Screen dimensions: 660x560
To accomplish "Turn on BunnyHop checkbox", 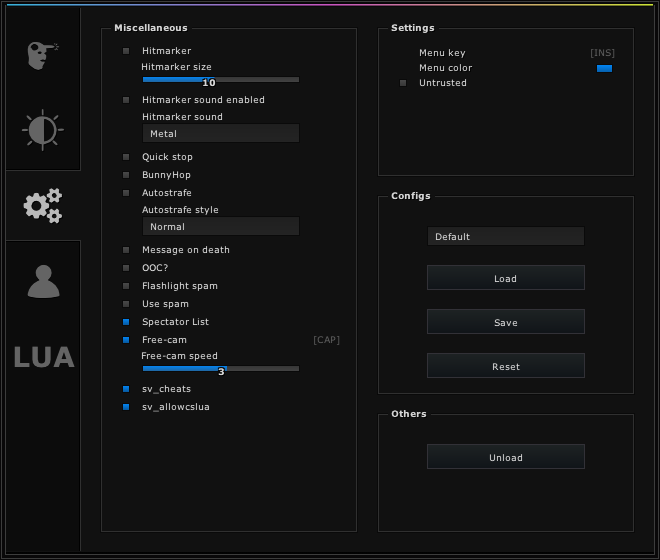I will (126, 175).
